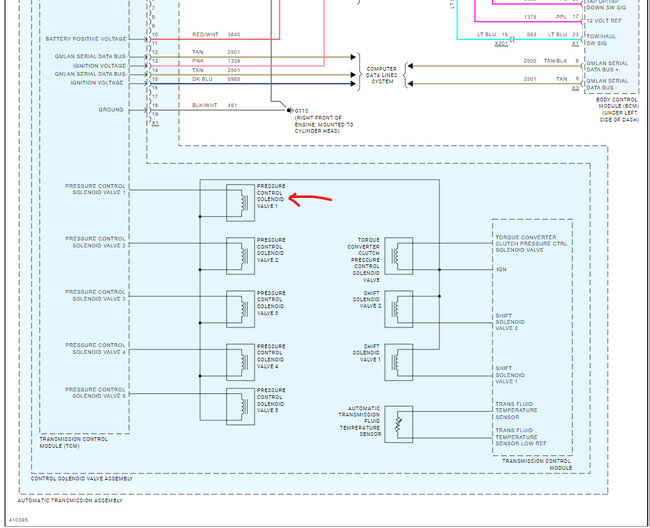Click the 'IGN' terminal label
The height and width of the screenshot is (528, 650).
(x=501, y=269)
